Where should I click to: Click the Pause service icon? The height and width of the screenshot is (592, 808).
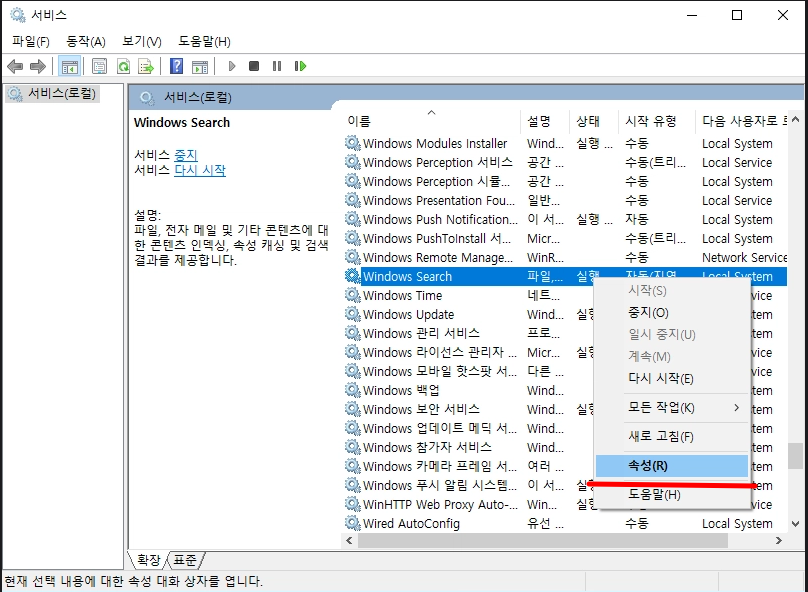(x=277, y=66)
